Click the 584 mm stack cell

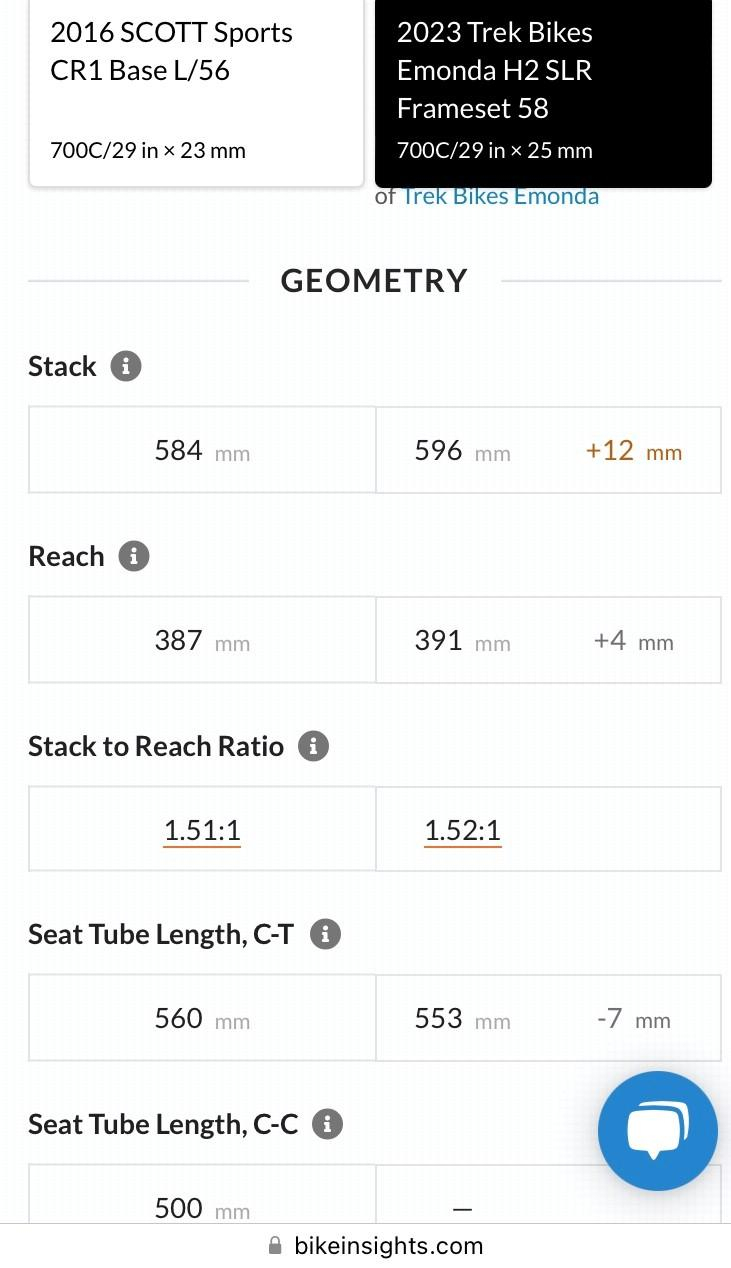[x=202, y=450]
